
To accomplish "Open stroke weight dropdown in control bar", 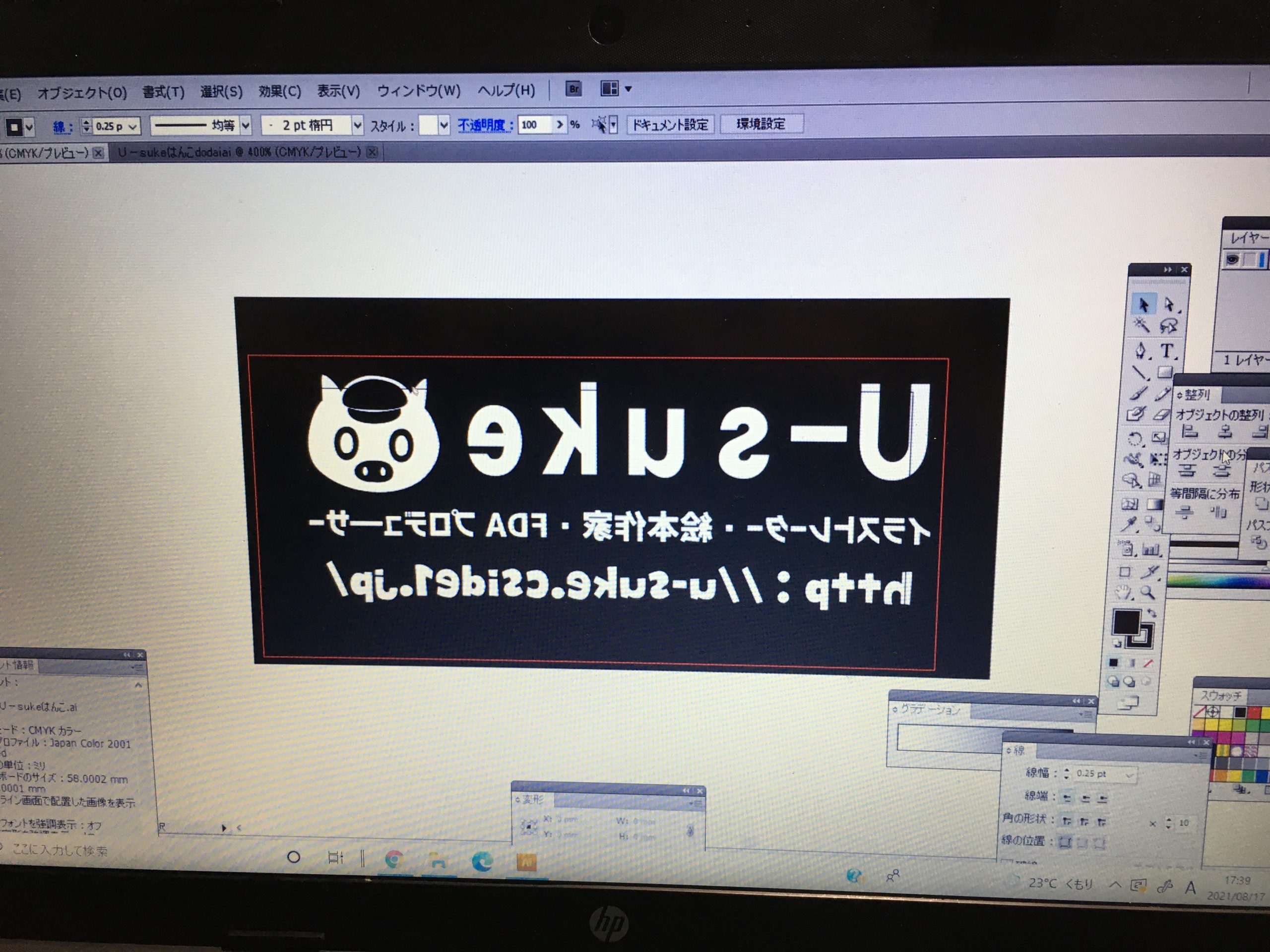I will [x=132, y=126].
